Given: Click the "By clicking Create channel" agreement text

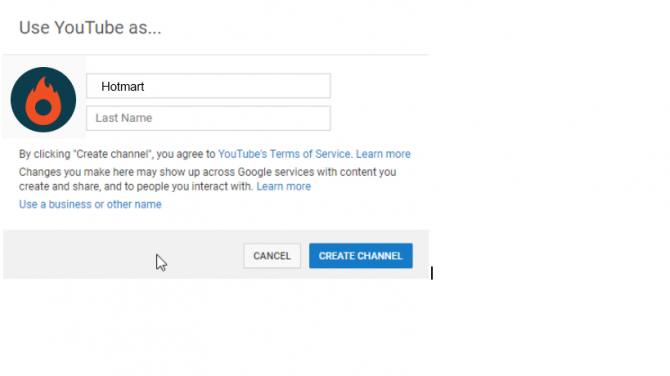Looking at the screenshot, I should coord(117,154).
